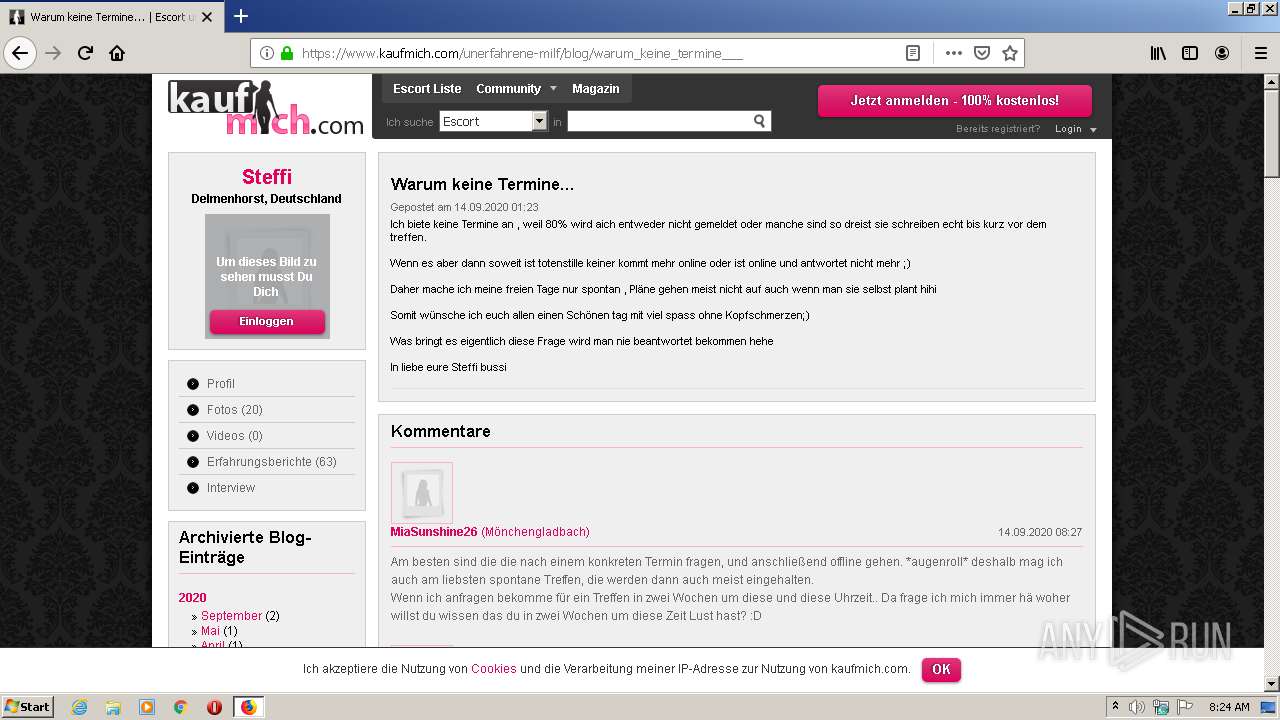Accept cookies with the OK button
The height and width of the screenshot is (720, 1280).
[941, 669]
